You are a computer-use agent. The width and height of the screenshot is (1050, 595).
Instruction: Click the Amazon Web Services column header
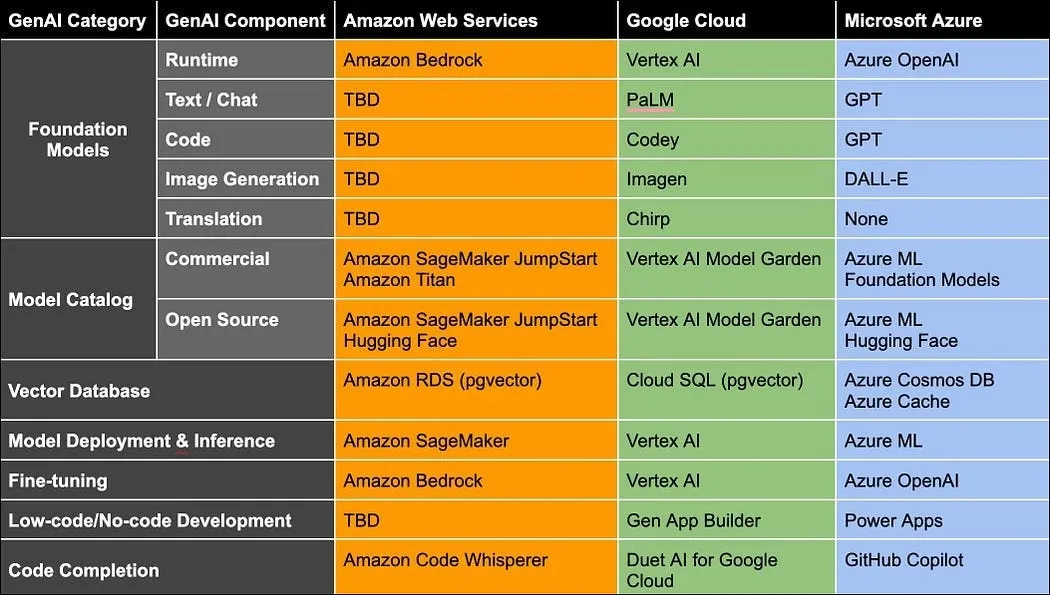coord(475,20)
